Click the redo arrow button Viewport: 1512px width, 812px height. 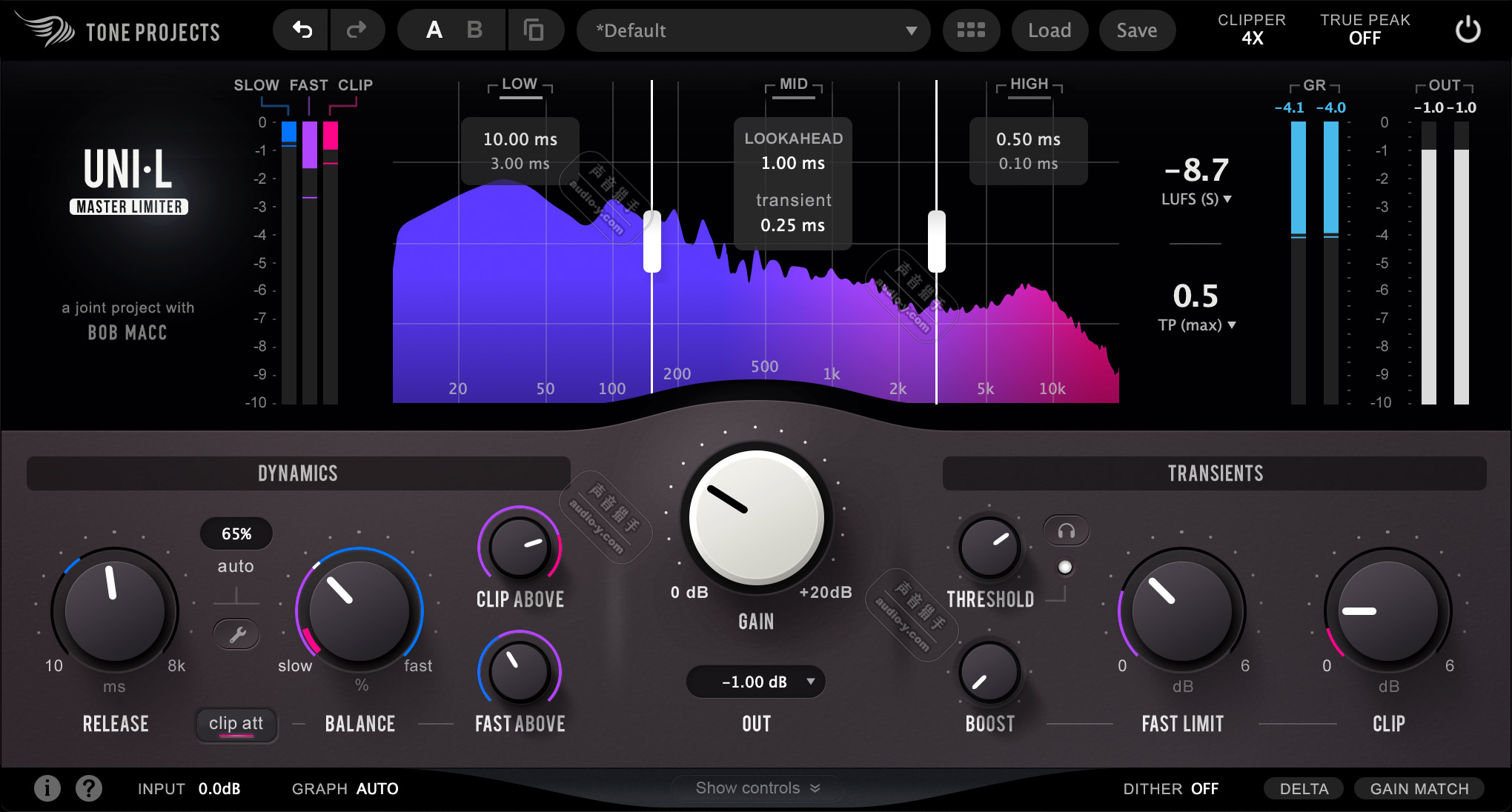tap(357, 30)
